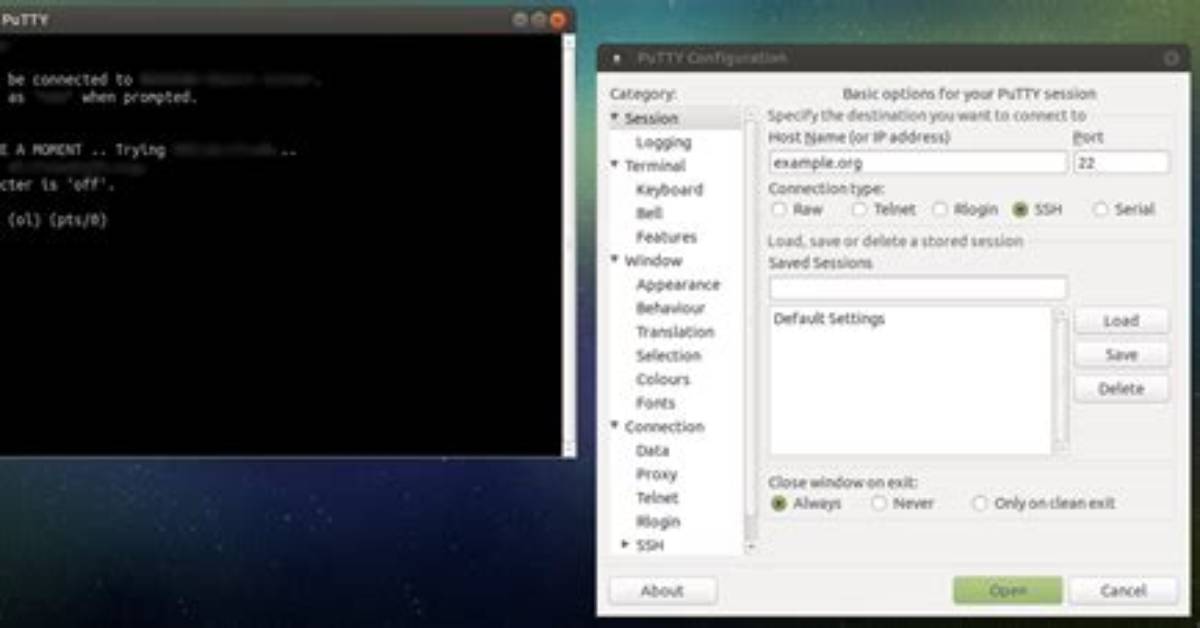Open the Data settings
This screenshot has width=1200, height=628.
coord(652,451)
